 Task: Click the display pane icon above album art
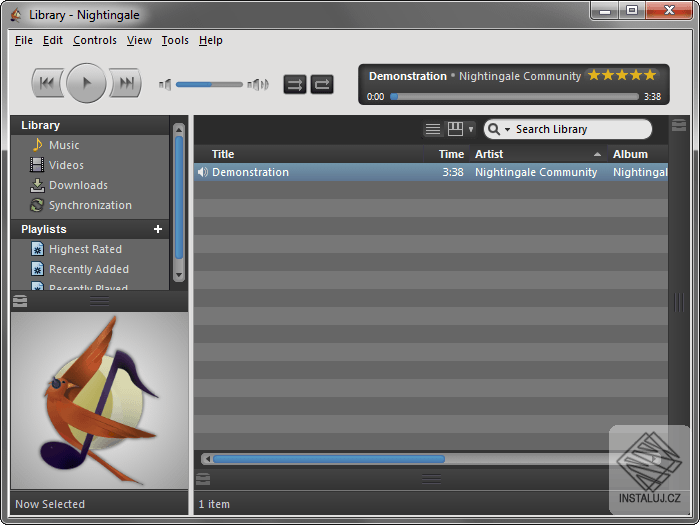coord(20,301)
